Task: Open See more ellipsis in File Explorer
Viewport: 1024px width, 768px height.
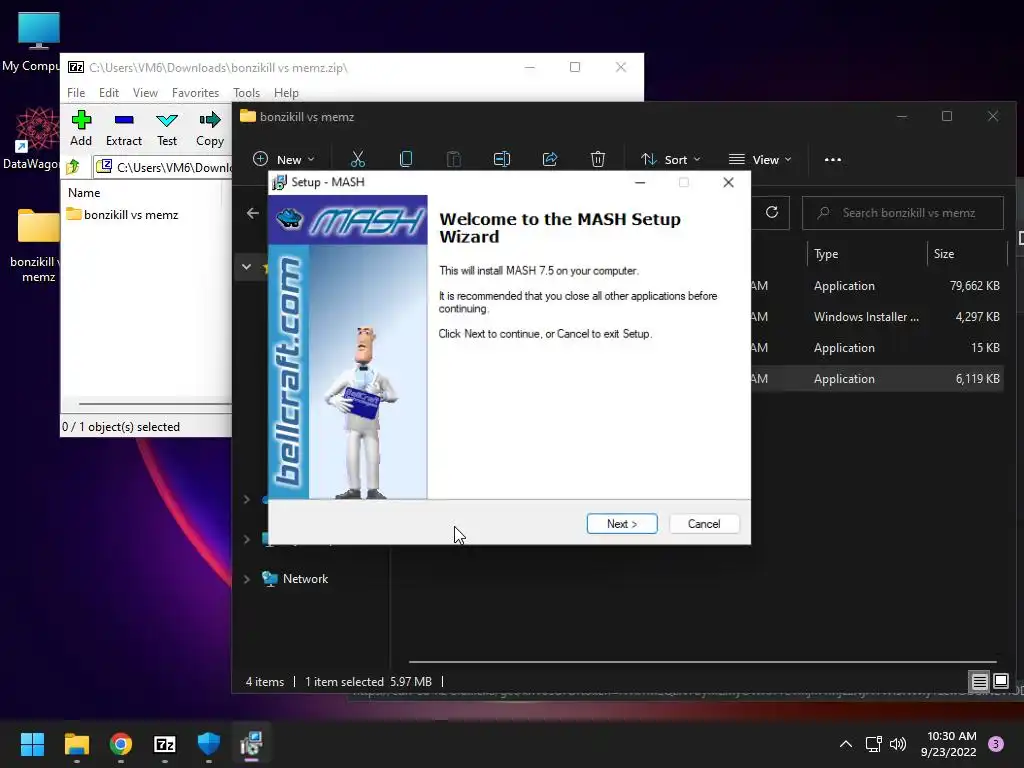Action: 833,159
